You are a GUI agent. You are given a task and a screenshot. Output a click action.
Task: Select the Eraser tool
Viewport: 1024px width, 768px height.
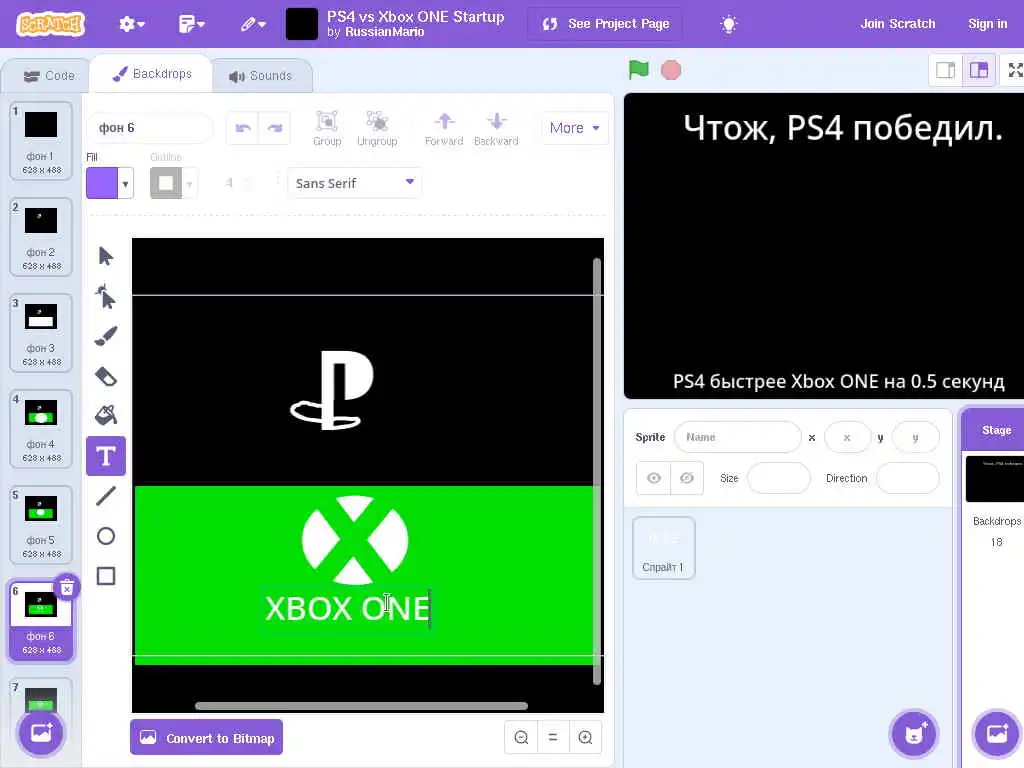pyautogui.click(x=106, y=376)
